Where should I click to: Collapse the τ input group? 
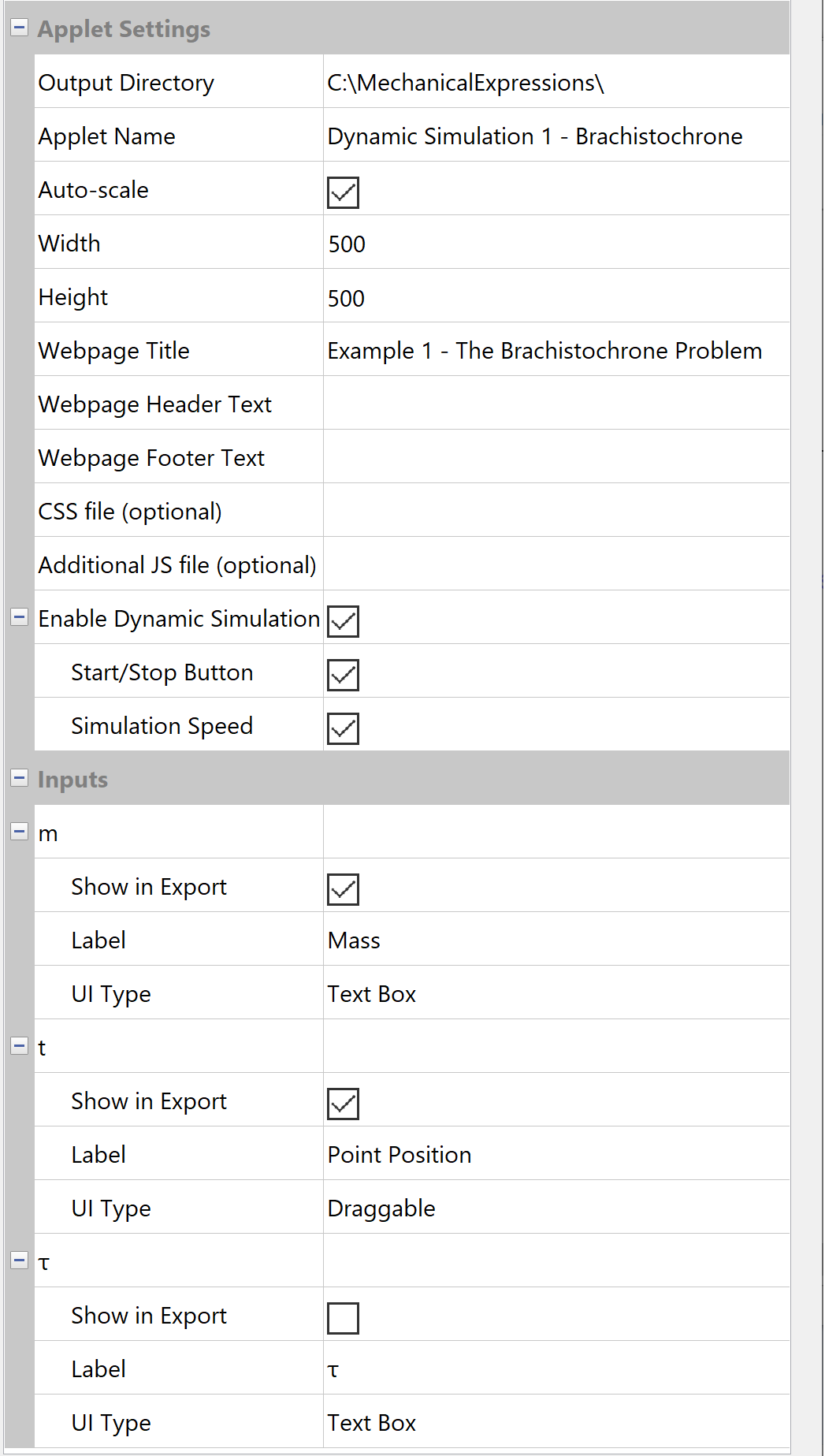click(19, 1261)
